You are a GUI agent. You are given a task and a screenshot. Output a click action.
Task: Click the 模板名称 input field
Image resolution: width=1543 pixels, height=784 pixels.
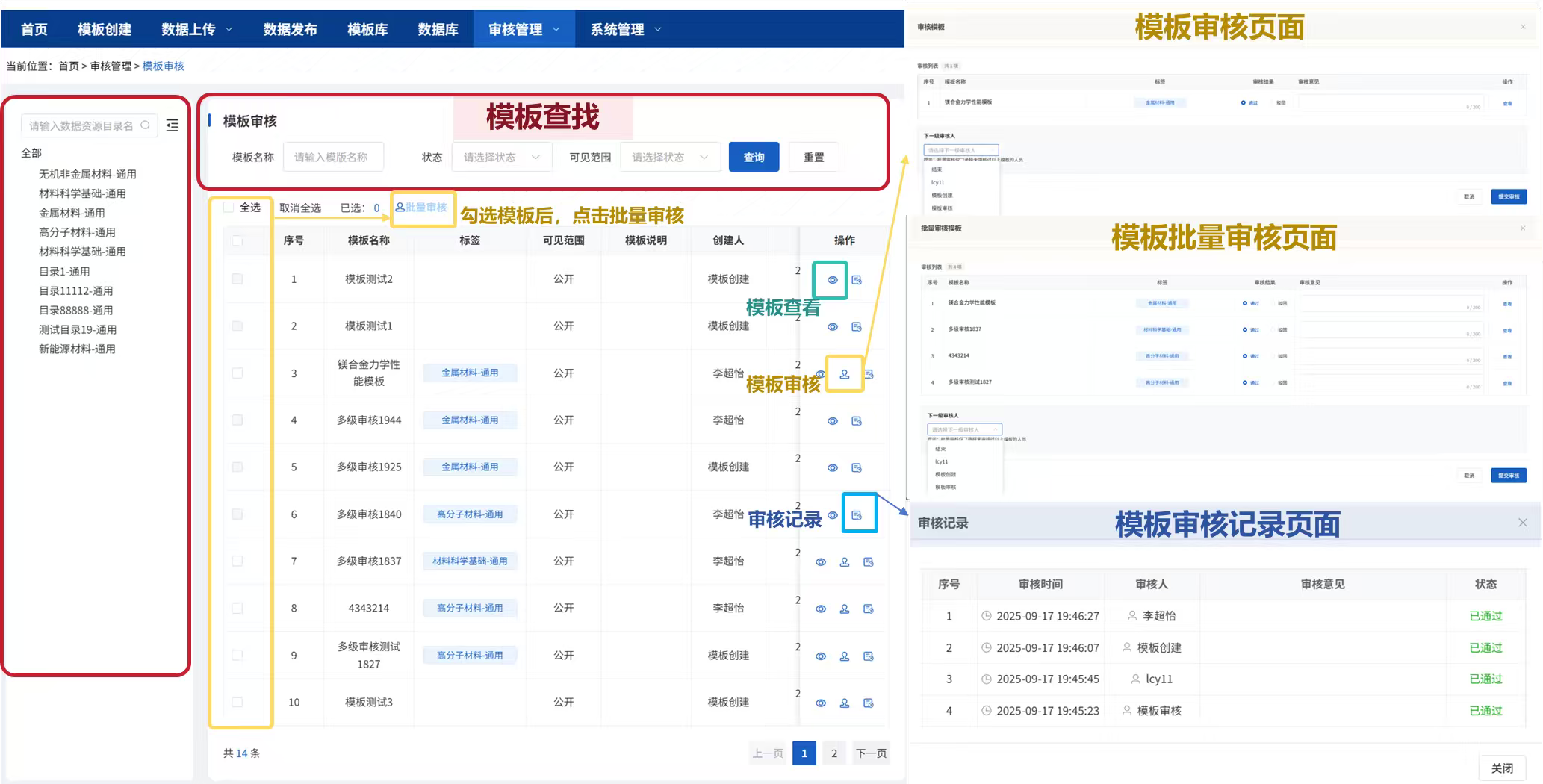click(333, 158)
